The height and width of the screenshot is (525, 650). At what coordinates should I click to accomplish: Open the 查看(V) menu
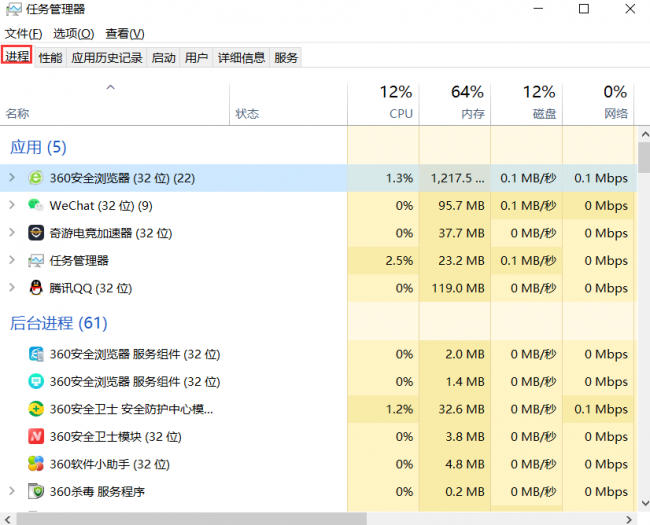[x=125, y=34]
